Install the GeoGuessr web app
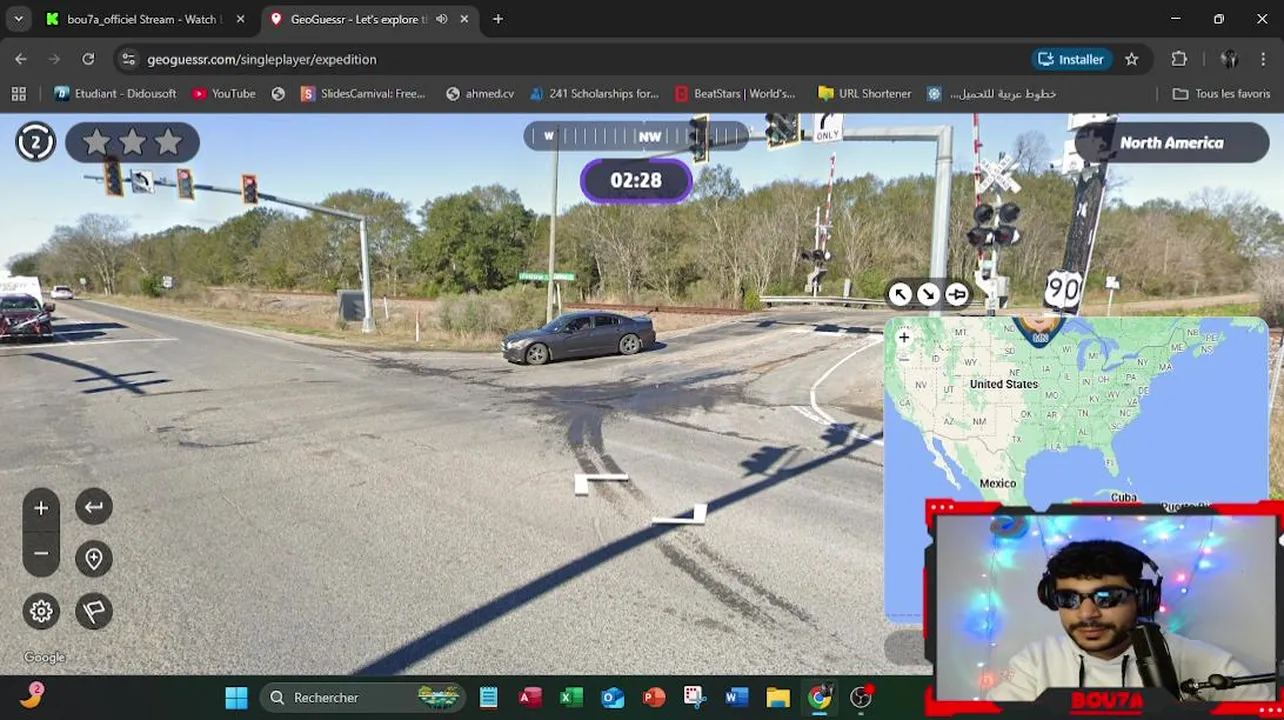This screenshot has height=720, width=1284. tap(1071, 59)
